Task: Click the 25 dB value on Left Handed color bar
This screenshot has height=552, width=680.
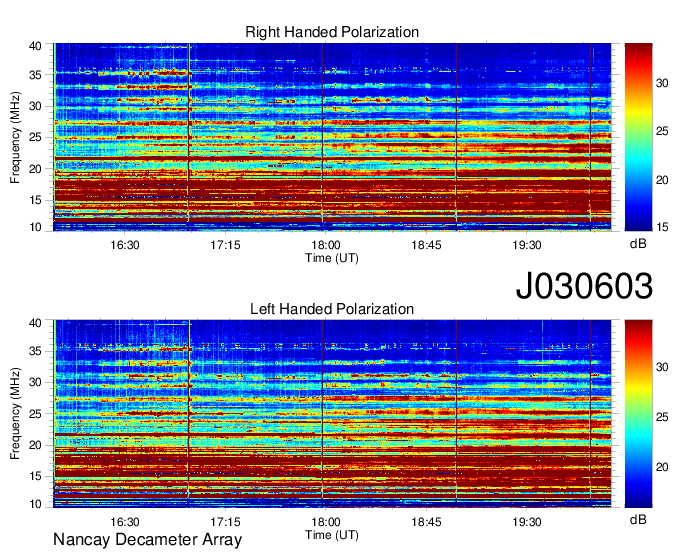Action: tap(662, 417)
